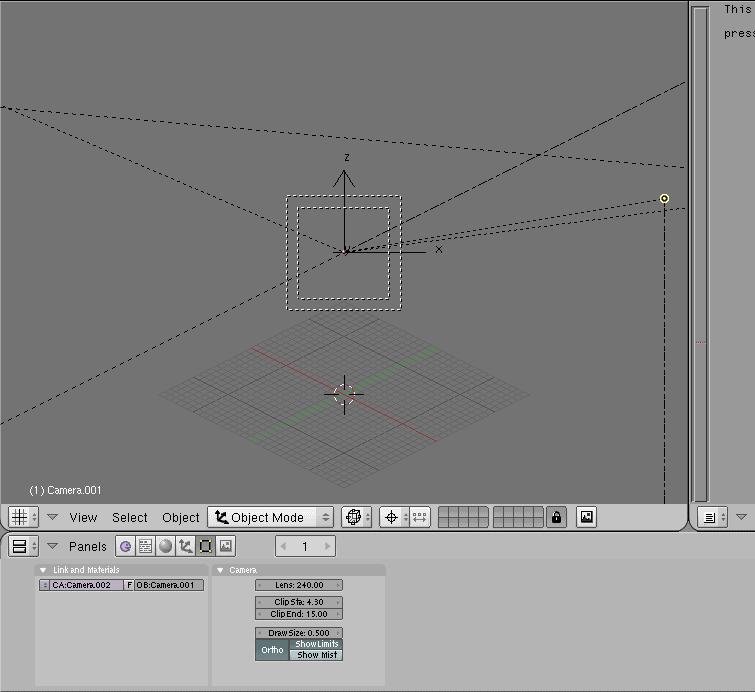The width and height of the screenshot is (755, 692).
Task: Click the ClipSta: 4.30 value
Action: [x=299, y=602]
